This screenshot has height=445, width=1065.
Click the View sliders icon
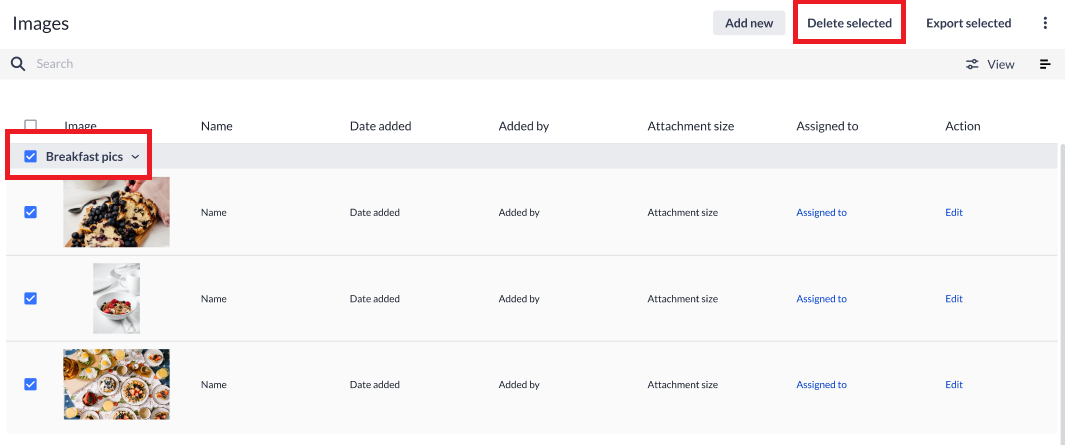pos(973,65)
